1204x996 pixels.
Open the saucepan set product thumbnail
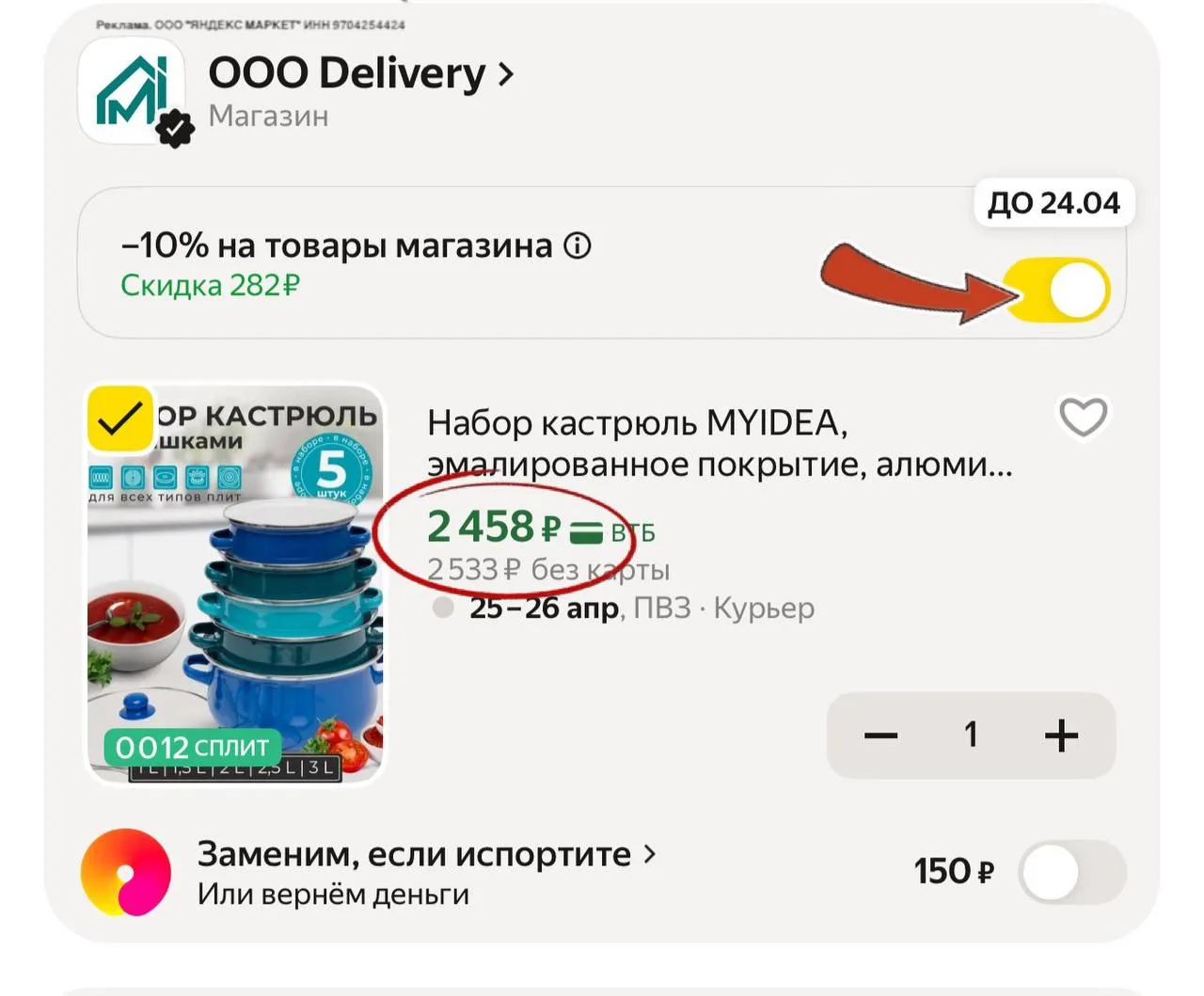click(x=235, y=583)
